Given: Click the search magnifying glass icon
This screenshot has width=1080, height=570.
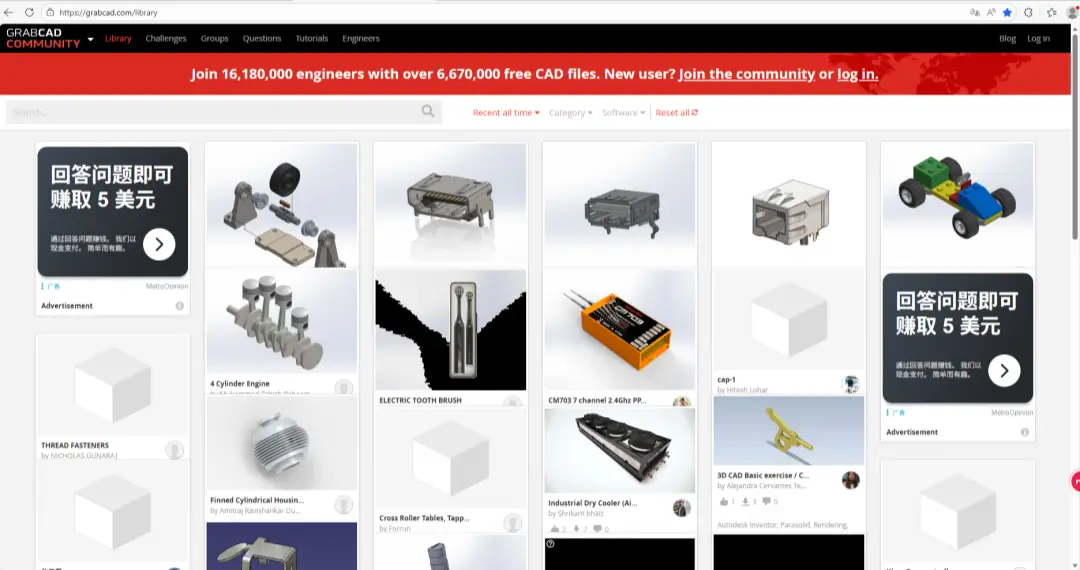Looking at the screenshot, I should coord(428,112).
